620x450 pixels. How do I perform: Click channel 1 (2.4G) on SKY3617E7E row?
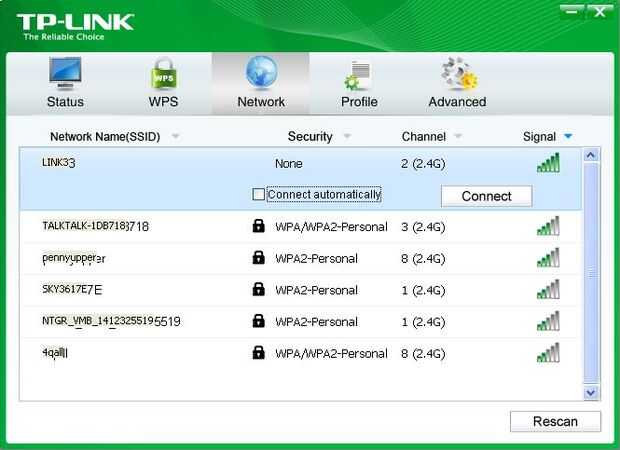tap(423, 290)
